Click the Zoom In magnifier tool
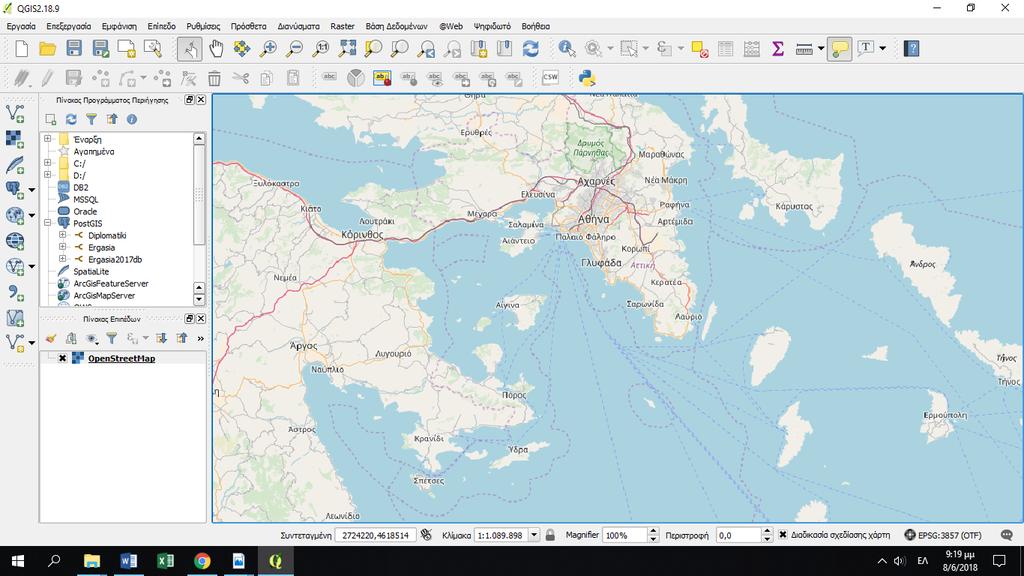Image resolution: width=1024 pixels, height=576 pixels. [x=268, y=49]
